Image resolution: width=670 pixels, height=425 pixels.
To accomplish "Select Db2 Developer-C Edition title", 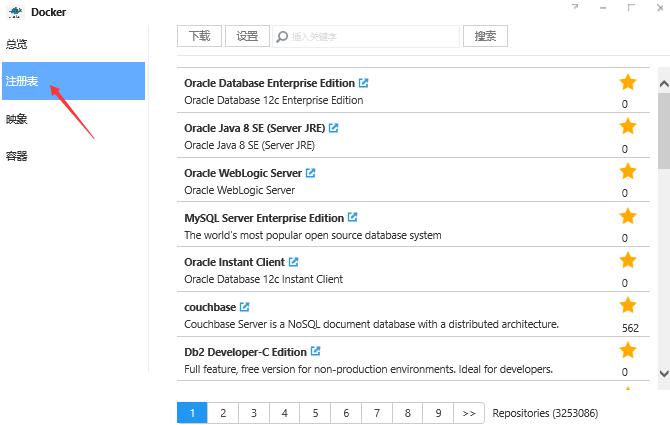I will pyautogui.click(x=245, y=352).
